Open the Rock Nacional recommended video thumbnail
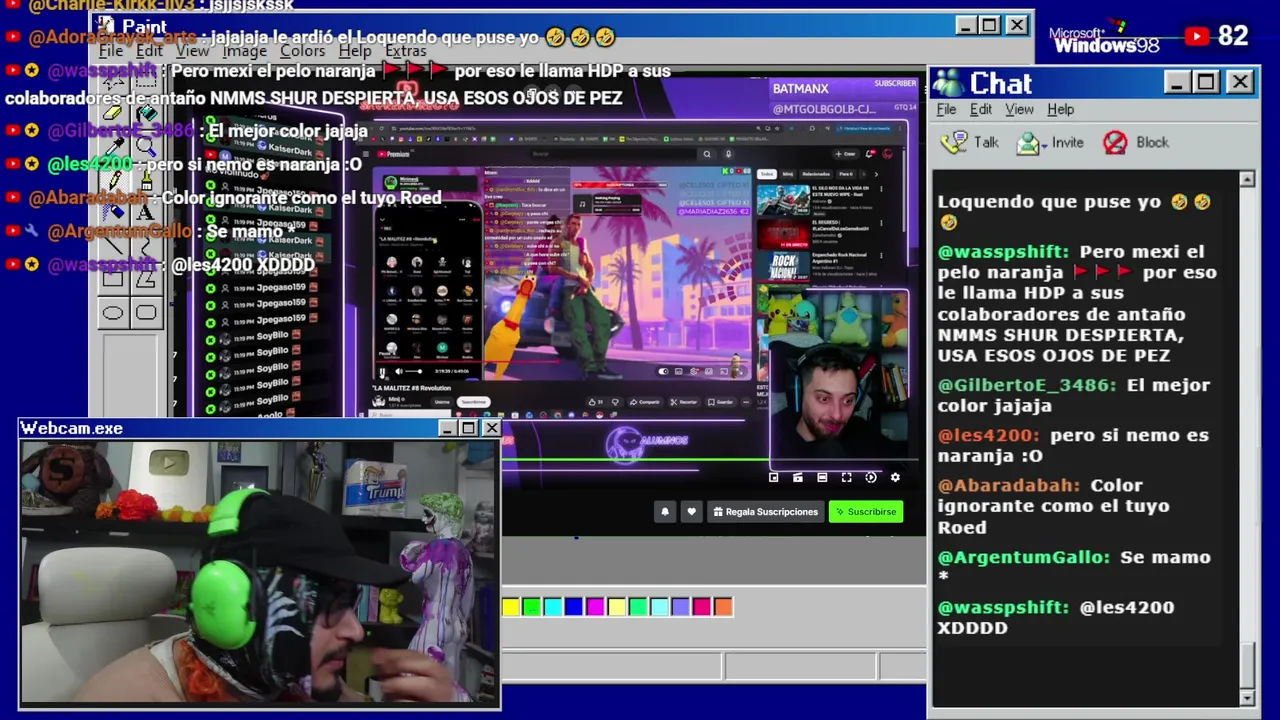Image resolution: width=1280 pixels, height=720 pixels. [783, 266]
